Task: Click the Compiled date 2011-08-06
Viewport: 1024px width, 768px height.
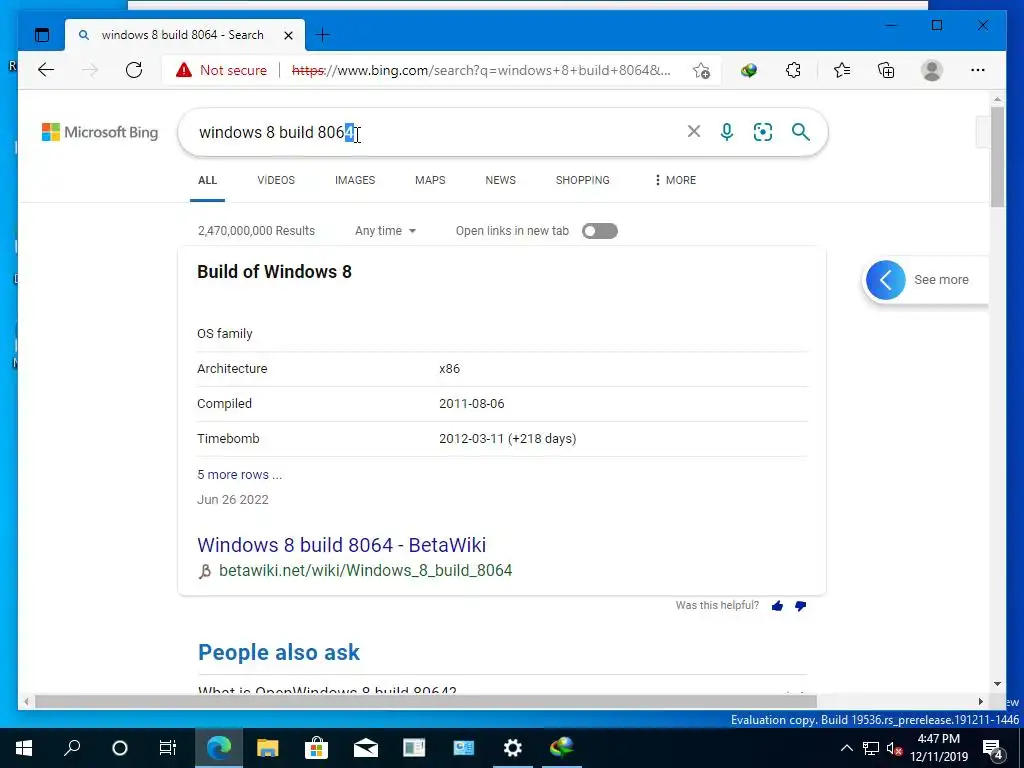Action: [x=472, y=404]
